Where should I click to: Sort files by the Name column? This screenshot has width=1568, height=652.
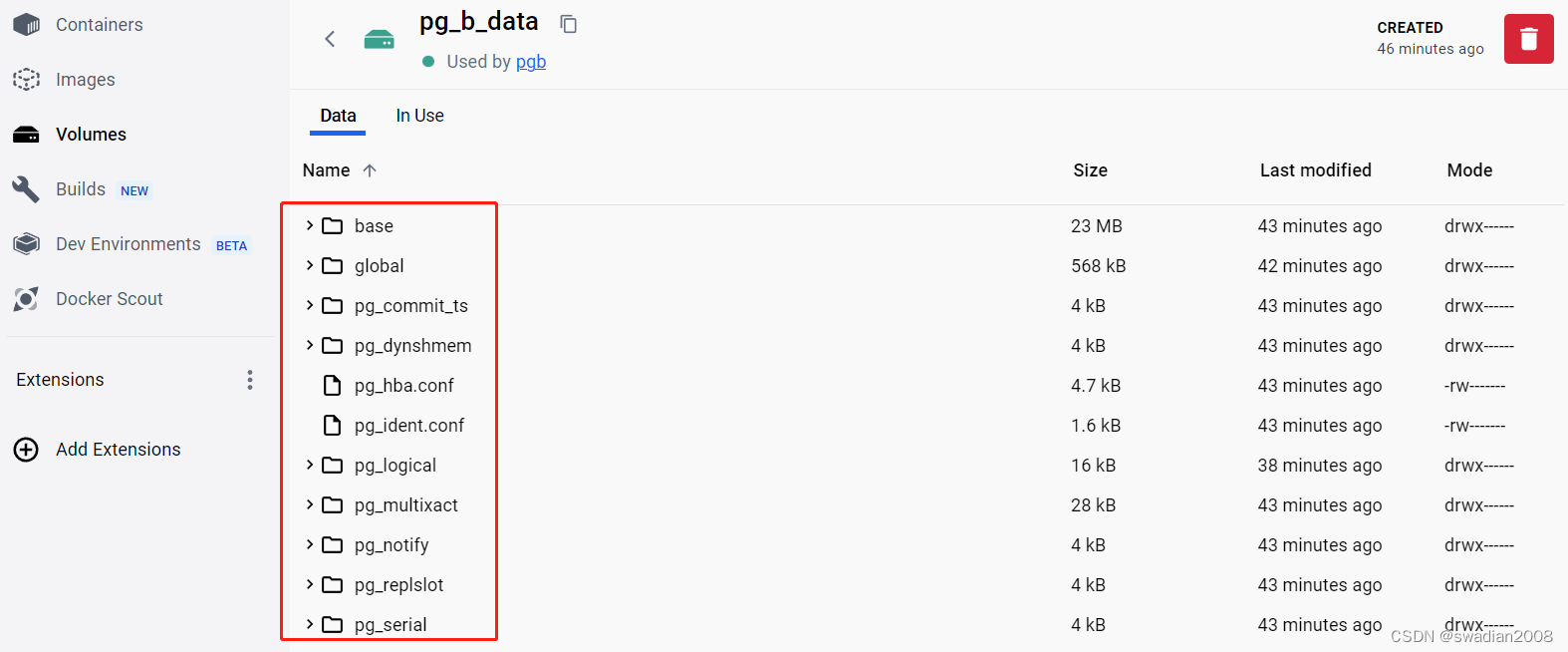(327, 170)
